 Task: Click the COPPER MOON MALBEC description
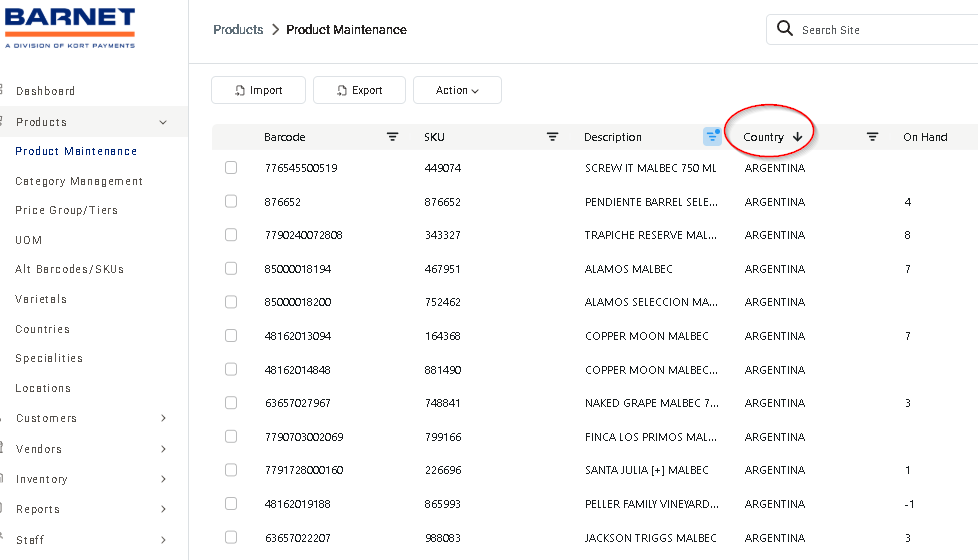click(x=647, y=336)
